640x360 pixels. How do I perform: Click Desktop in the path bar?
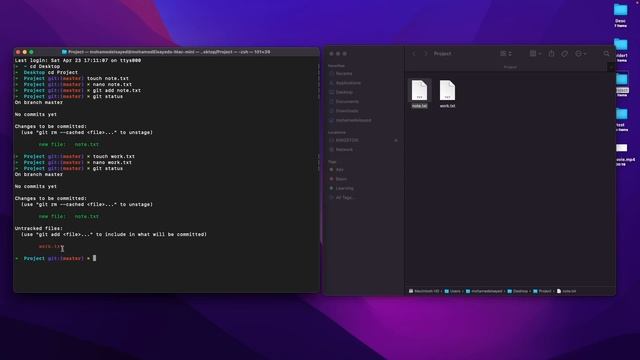pos(518,291)
